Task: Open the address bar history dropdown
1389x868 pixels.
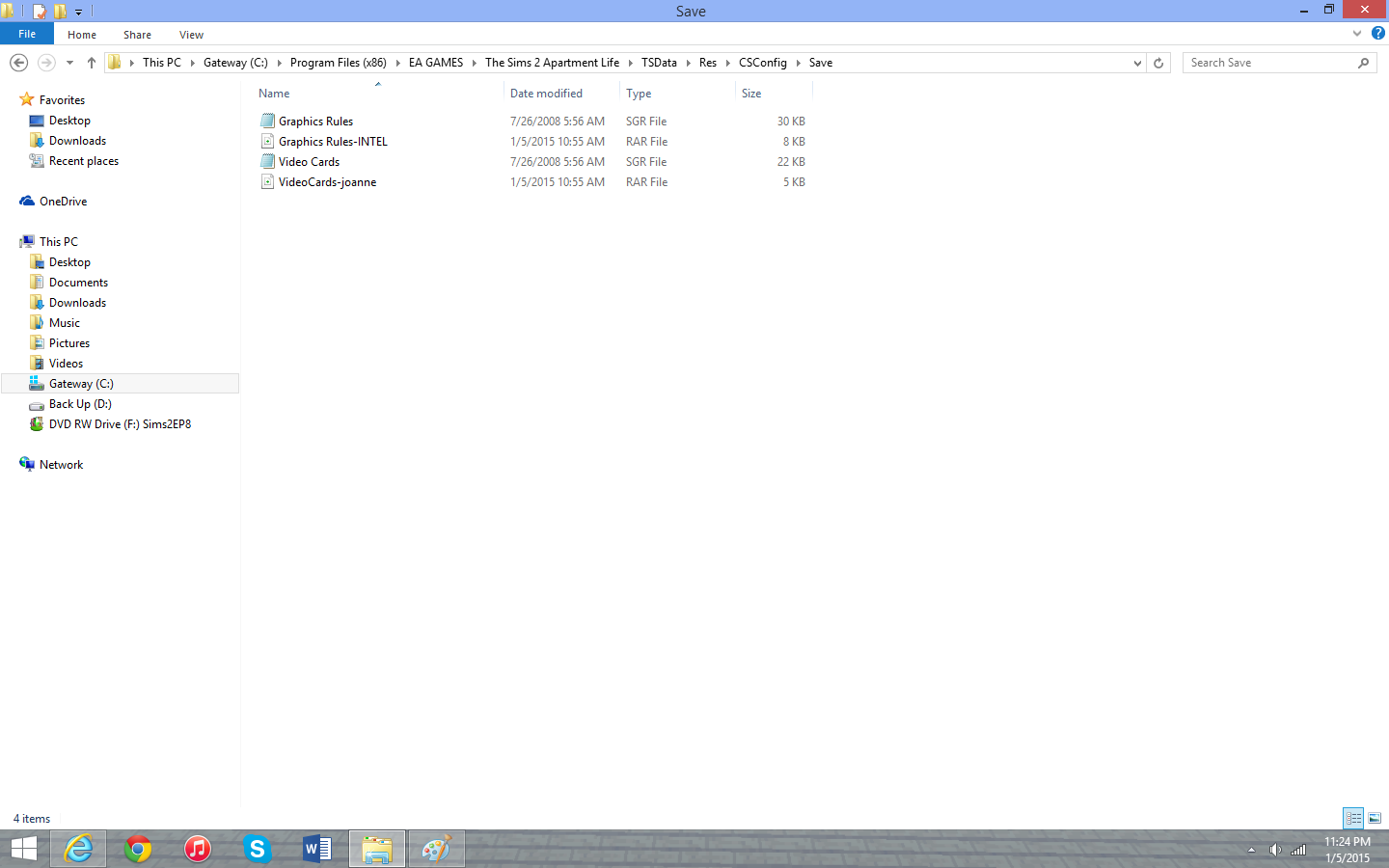Action: pyautogui.click(x=1137, y=63)
